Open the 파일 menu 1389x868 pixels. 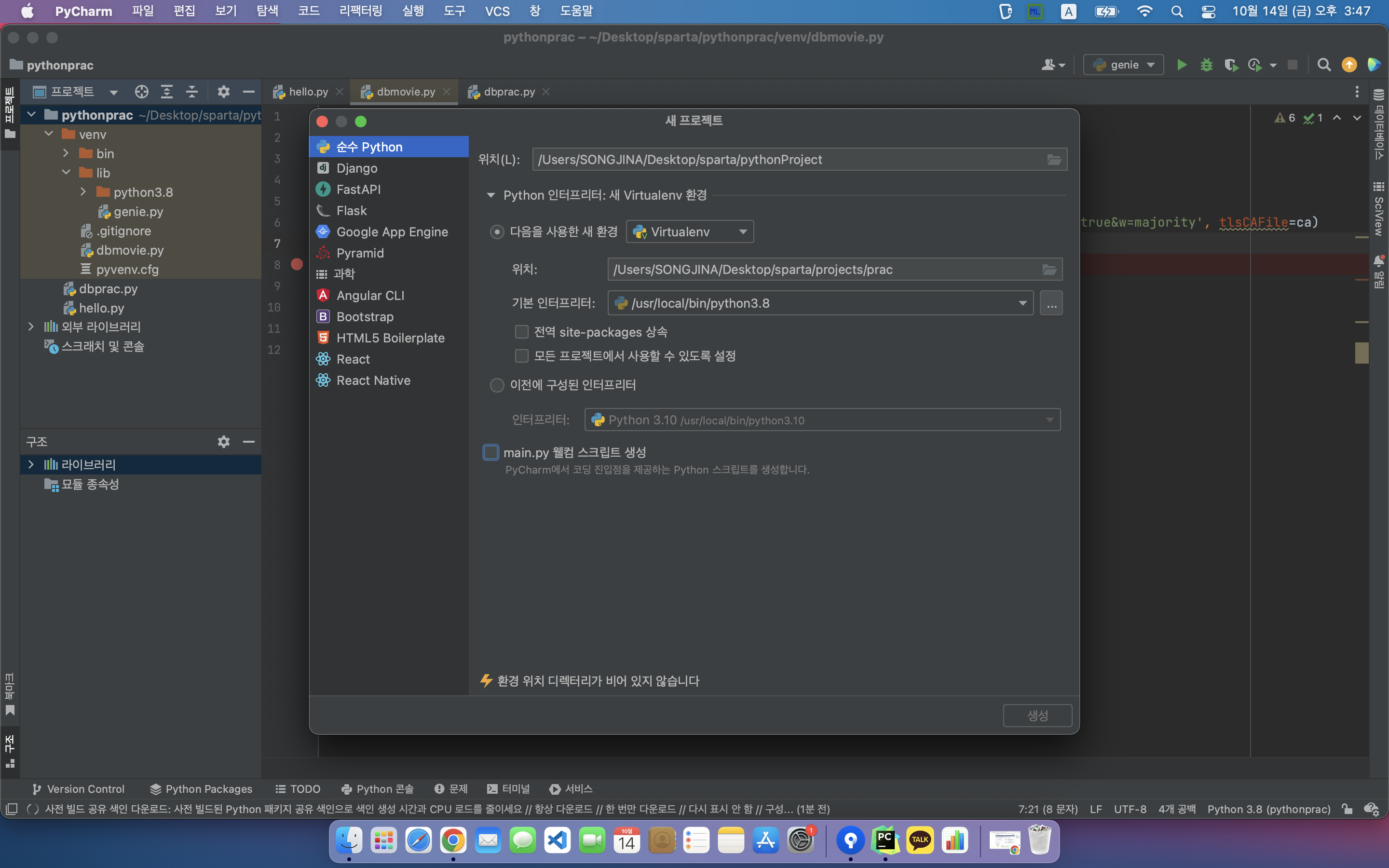click(142, 11)
